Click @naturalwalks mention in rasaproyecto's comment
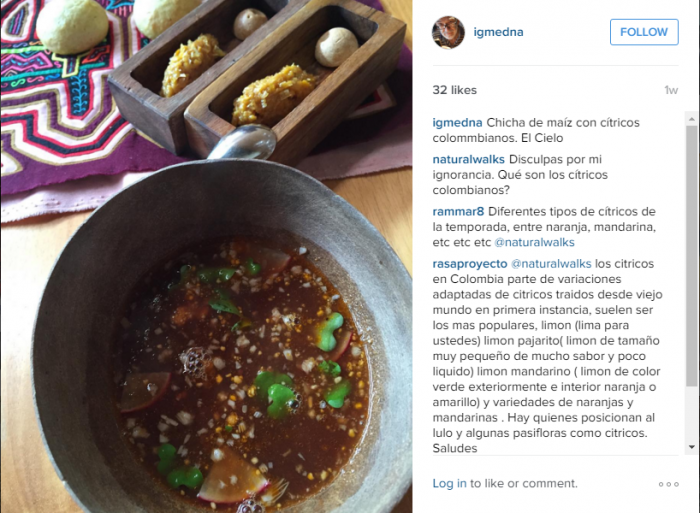This screenshot has height=513, width=700. click(551, 264)
